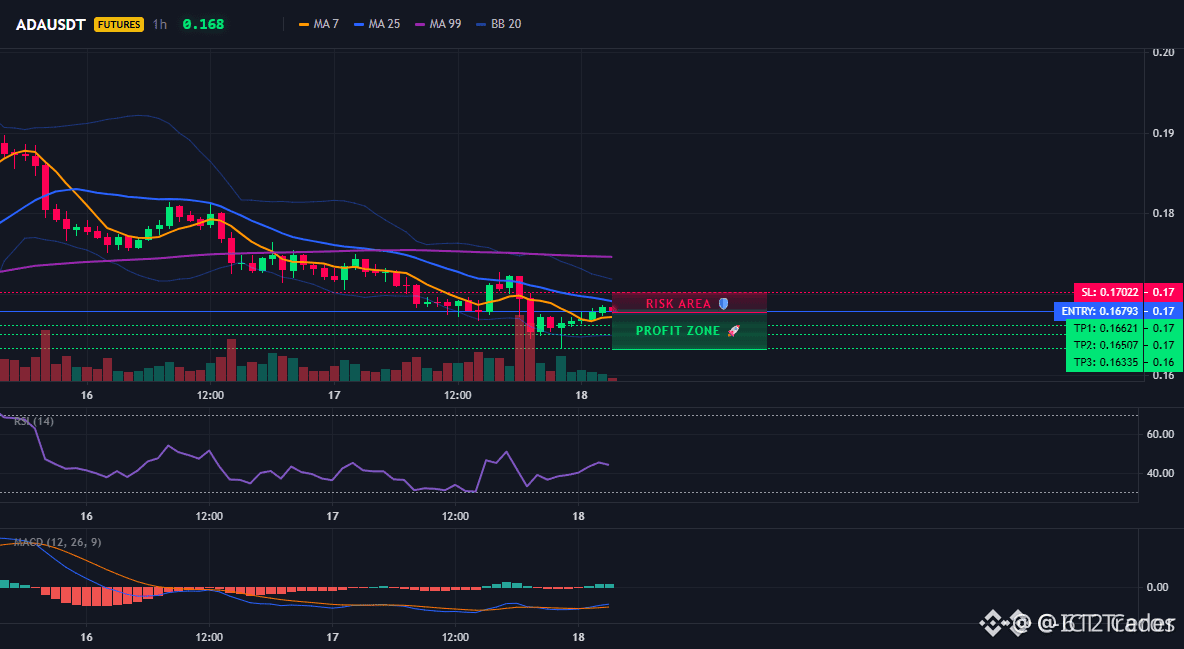Click the TP3: 0.16335 label

pyautogui.click(x=1105, y=362)
